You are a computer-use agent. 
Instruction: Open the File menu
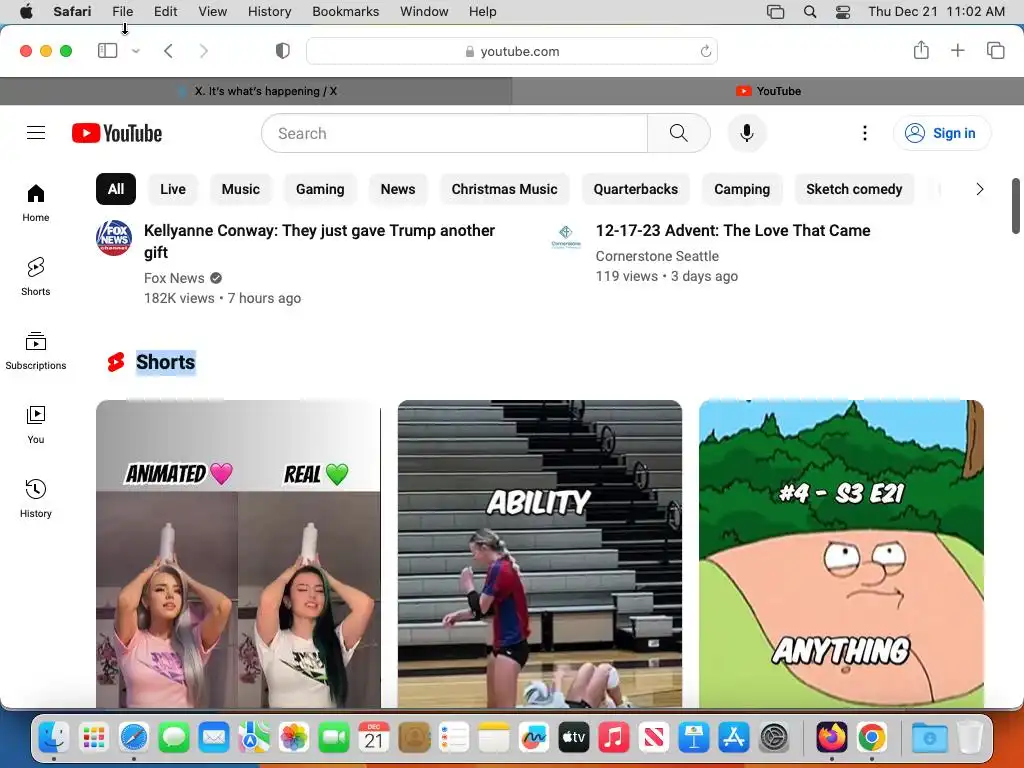(123, 12)
